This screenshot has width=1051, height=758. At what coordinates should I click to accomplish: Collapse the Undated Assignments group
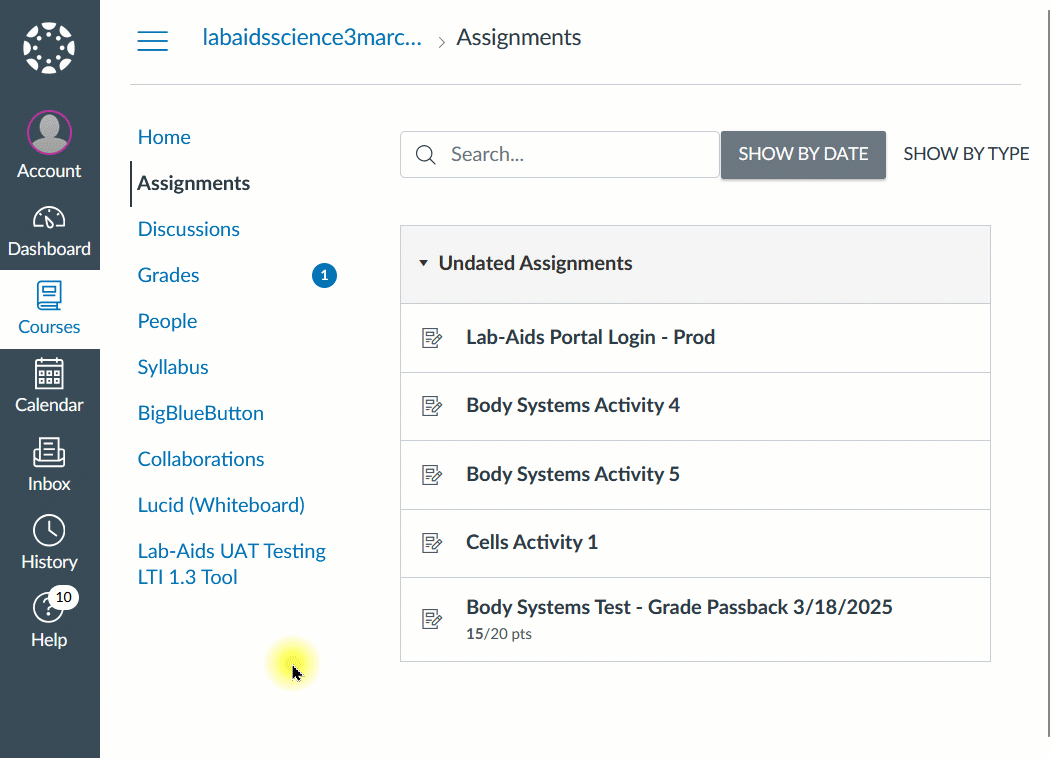[423, 264]
